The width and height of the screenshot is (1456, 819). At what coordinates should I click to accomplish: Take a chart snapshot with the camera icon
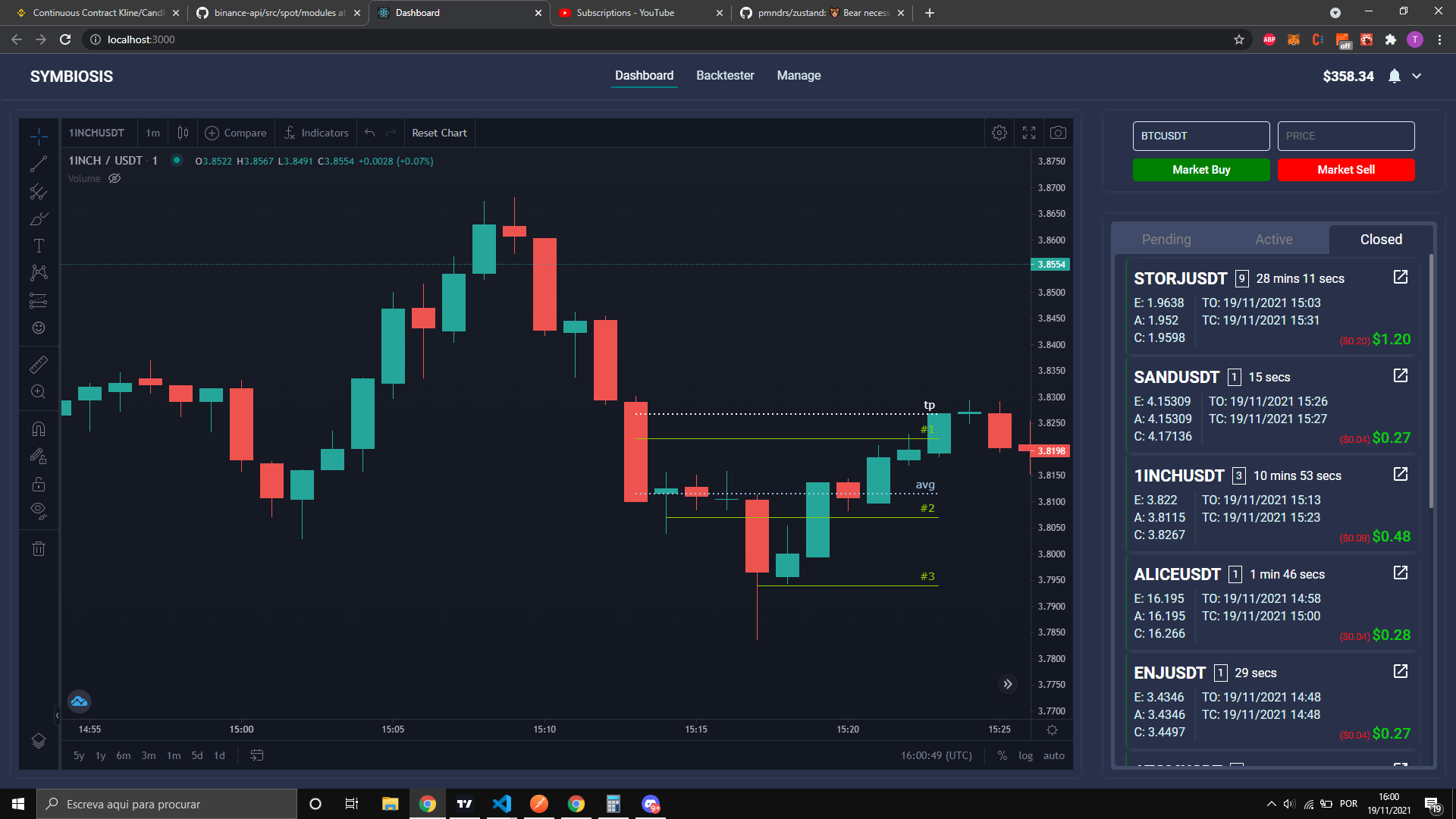(1058, 132)
